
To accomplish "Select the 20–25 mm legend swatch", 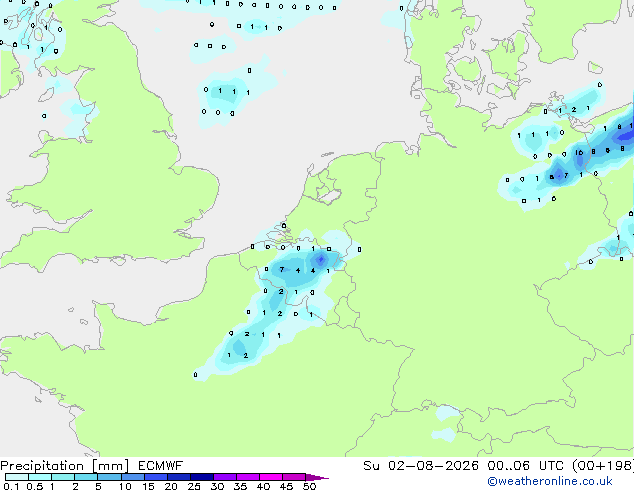I will [x=178, y=477].
